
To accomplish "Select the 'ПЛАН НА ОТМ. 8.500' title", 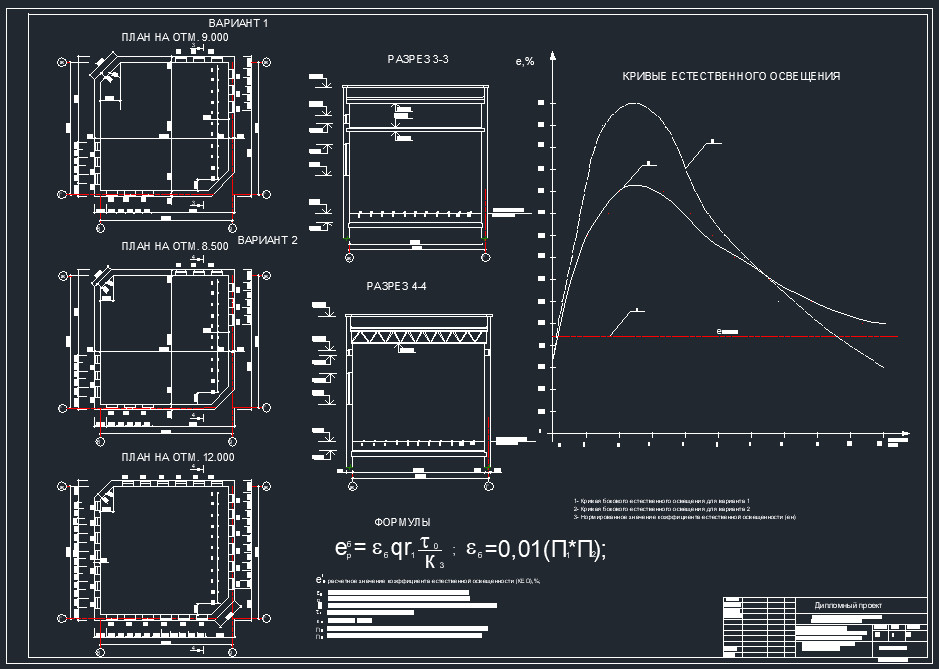I will 175,245.
